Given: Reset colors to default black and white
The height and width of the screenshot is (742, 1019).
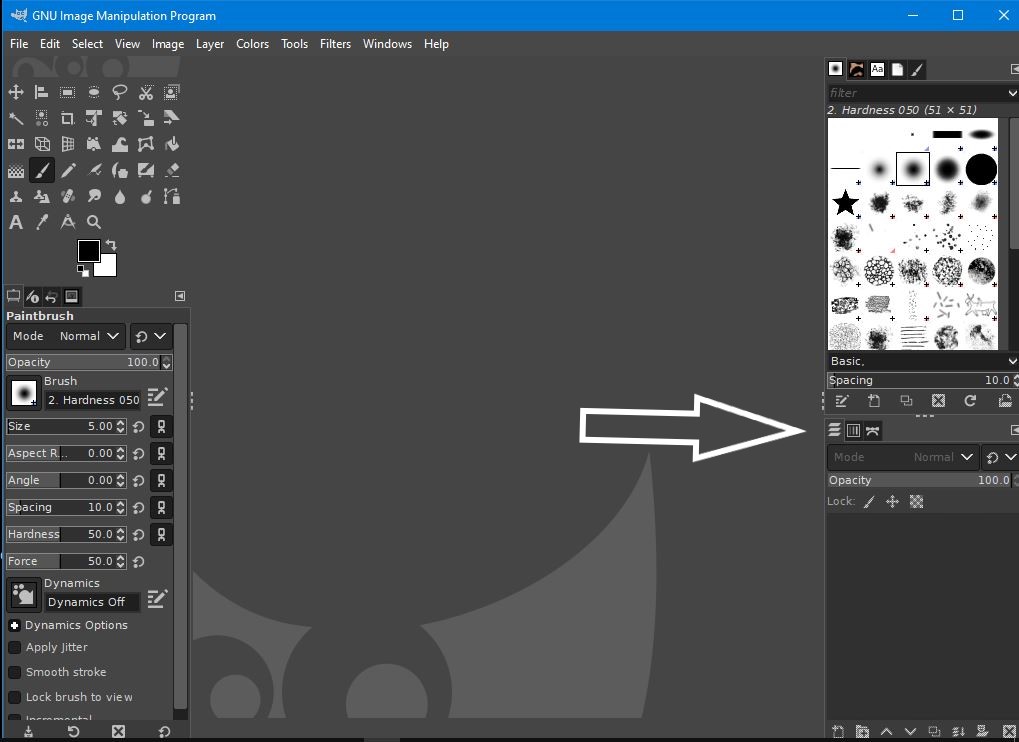Looking at the screenshot, I should [83, 271].
